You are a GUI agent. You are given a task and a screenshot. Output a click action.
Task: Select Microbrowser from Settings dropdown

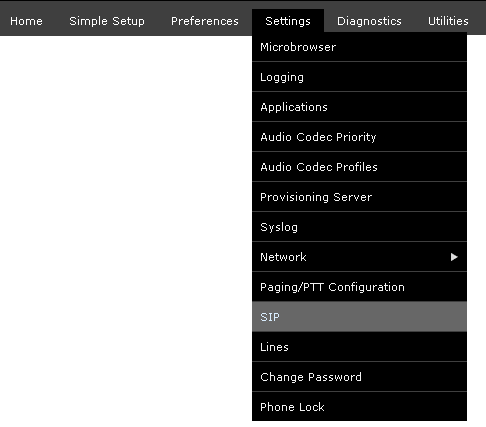[x=359, y=47]
